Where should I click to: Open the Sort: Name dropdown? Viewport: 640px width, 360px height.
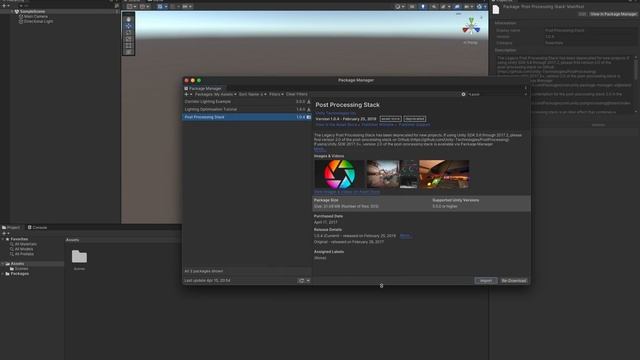(253, 94)
